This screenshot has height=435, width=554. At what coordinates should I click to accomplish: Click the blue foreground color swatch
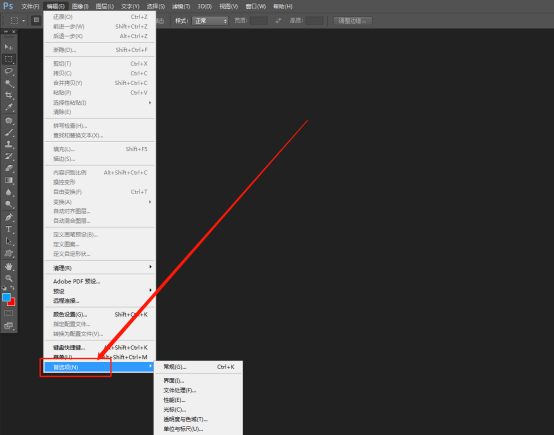click(6, 297)
